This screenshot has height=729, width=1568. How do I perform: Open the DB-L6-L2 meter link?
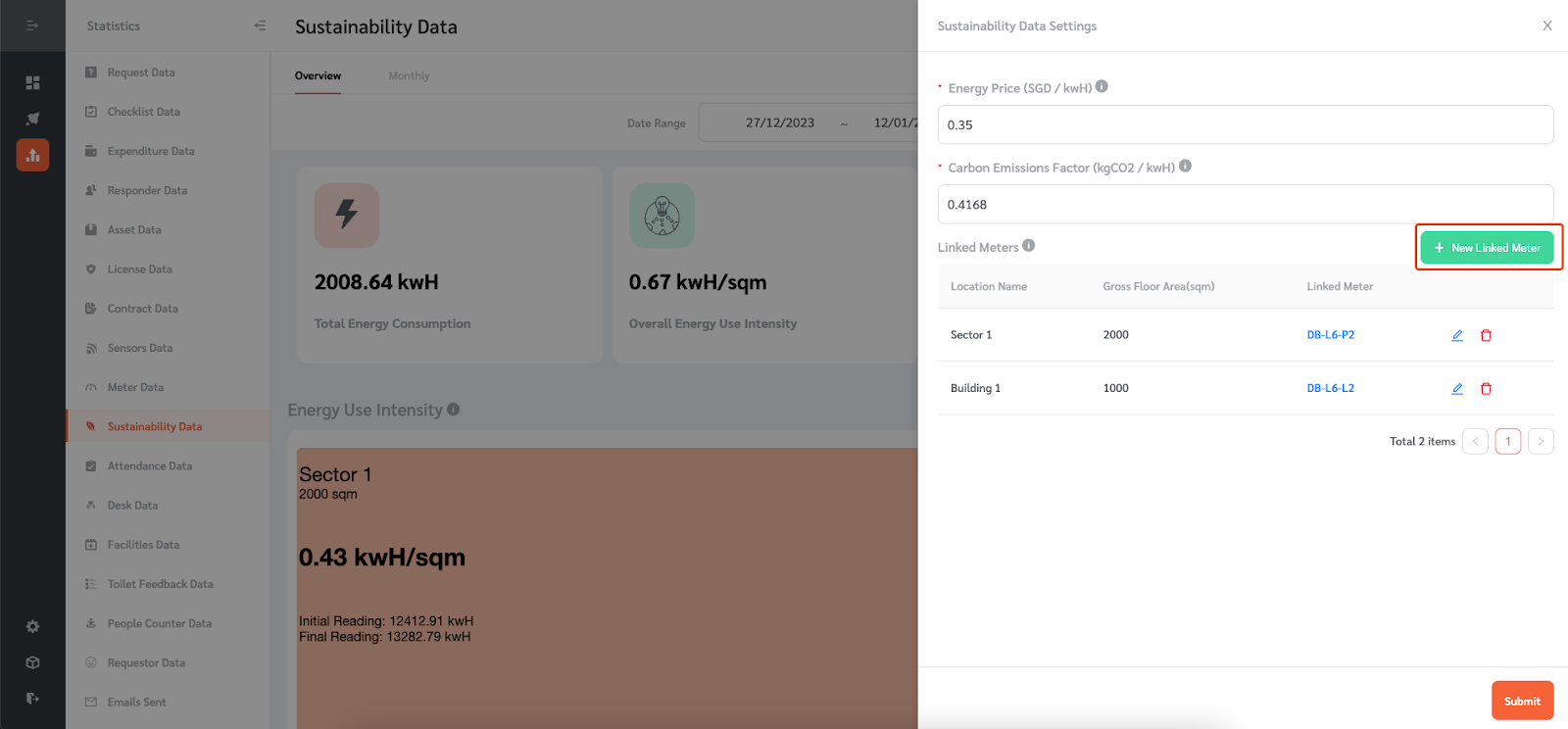(x=1330, y=388)
